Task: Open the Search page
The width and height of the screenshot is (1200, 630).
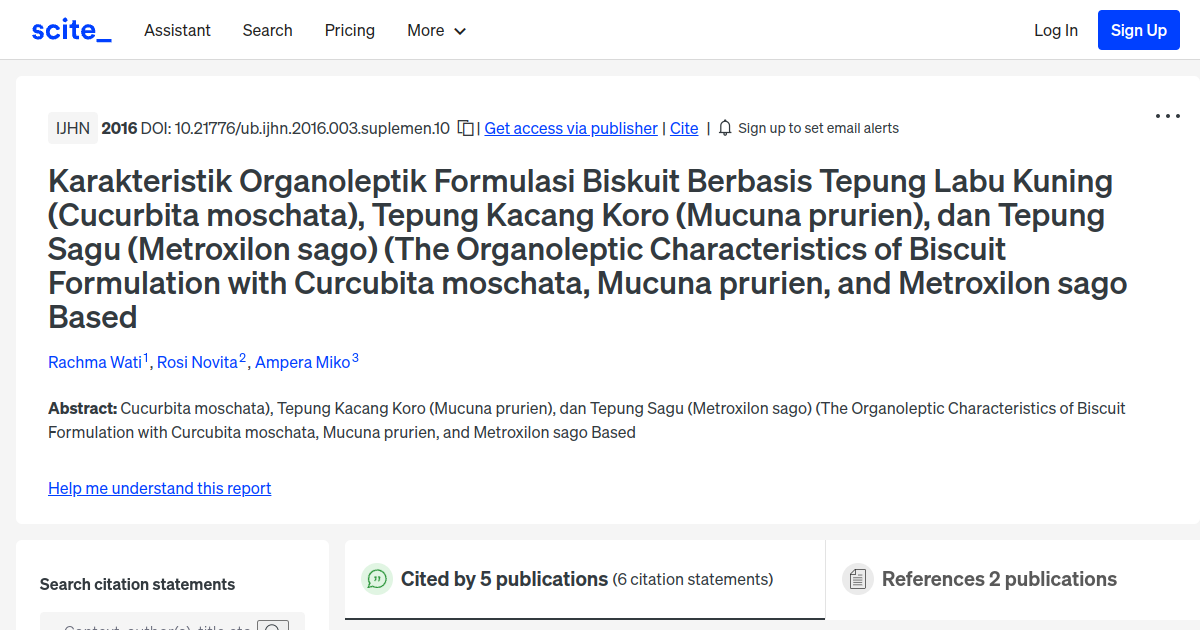Action: coord(267,31)
